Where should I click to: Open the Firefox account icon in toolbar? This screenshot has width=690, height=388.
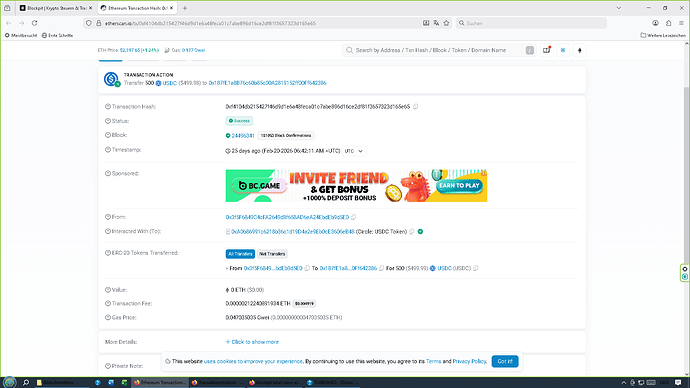click(655, 23)
